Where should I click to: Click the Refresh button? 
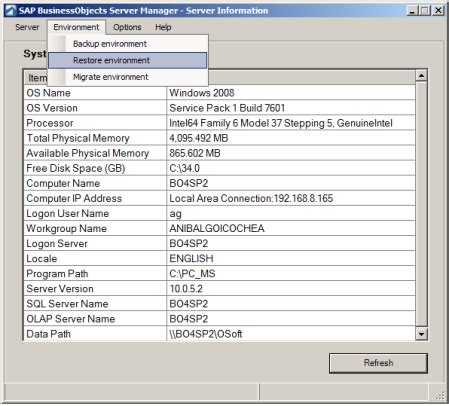[x=378, y=363]
